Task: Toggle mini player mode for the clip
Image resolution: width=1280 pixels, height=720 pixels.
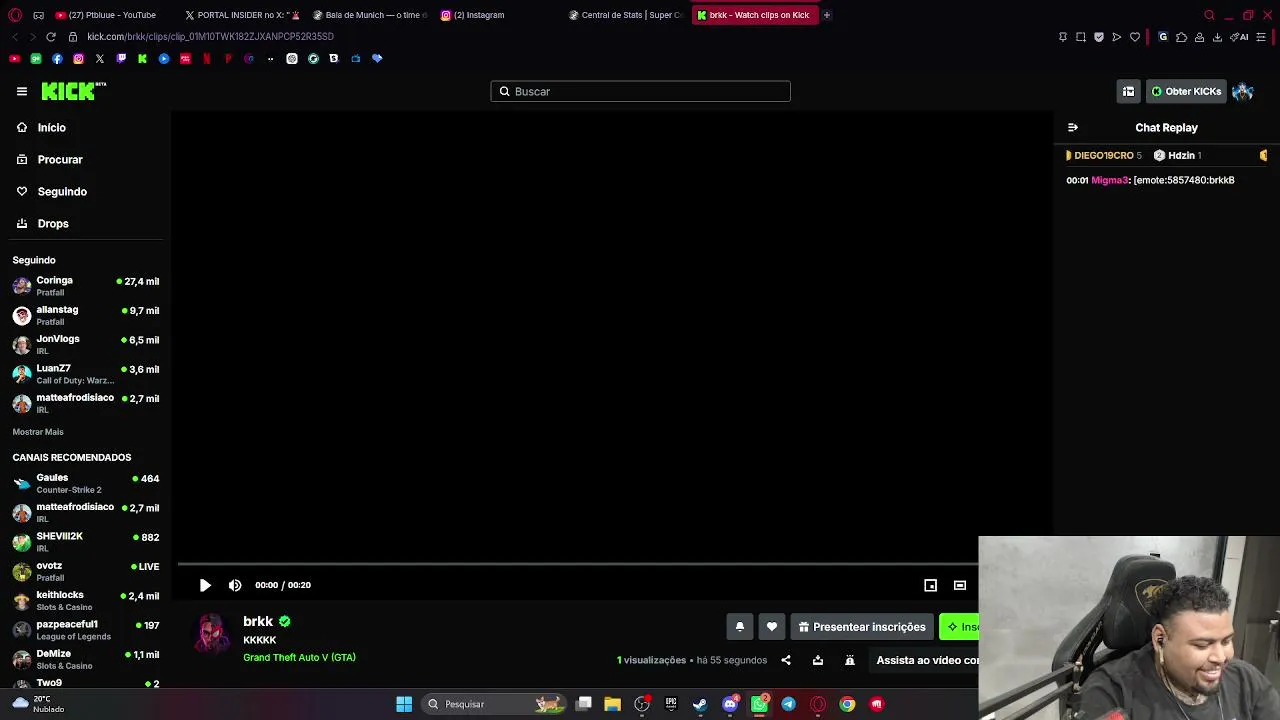Action: pos(930,585)
